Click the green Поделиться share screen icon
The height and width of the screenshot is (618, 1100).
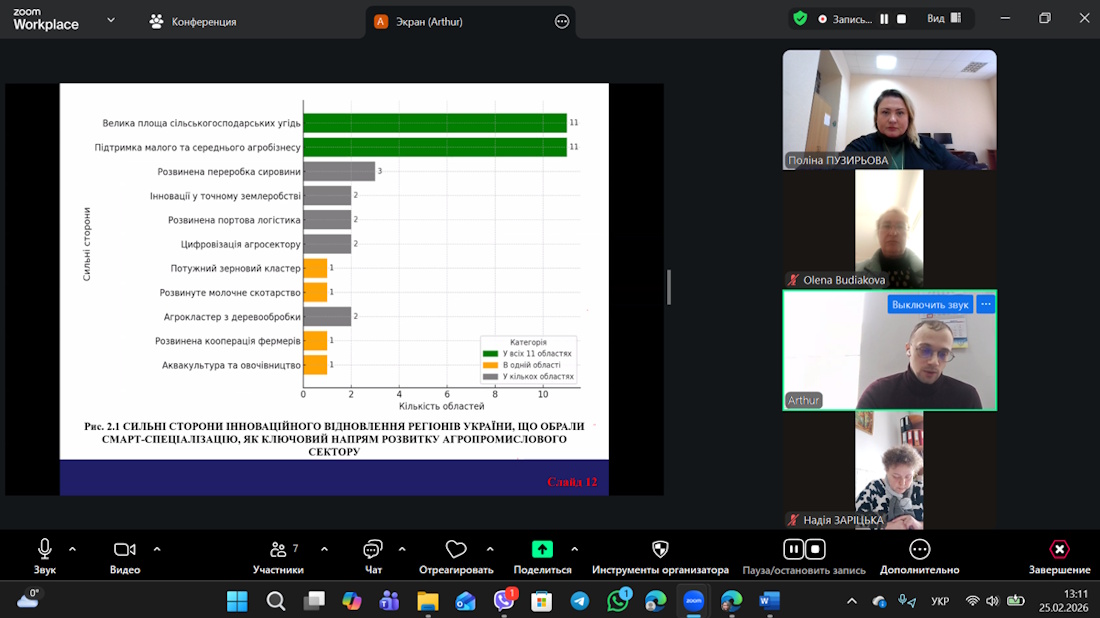click(542, 549)
